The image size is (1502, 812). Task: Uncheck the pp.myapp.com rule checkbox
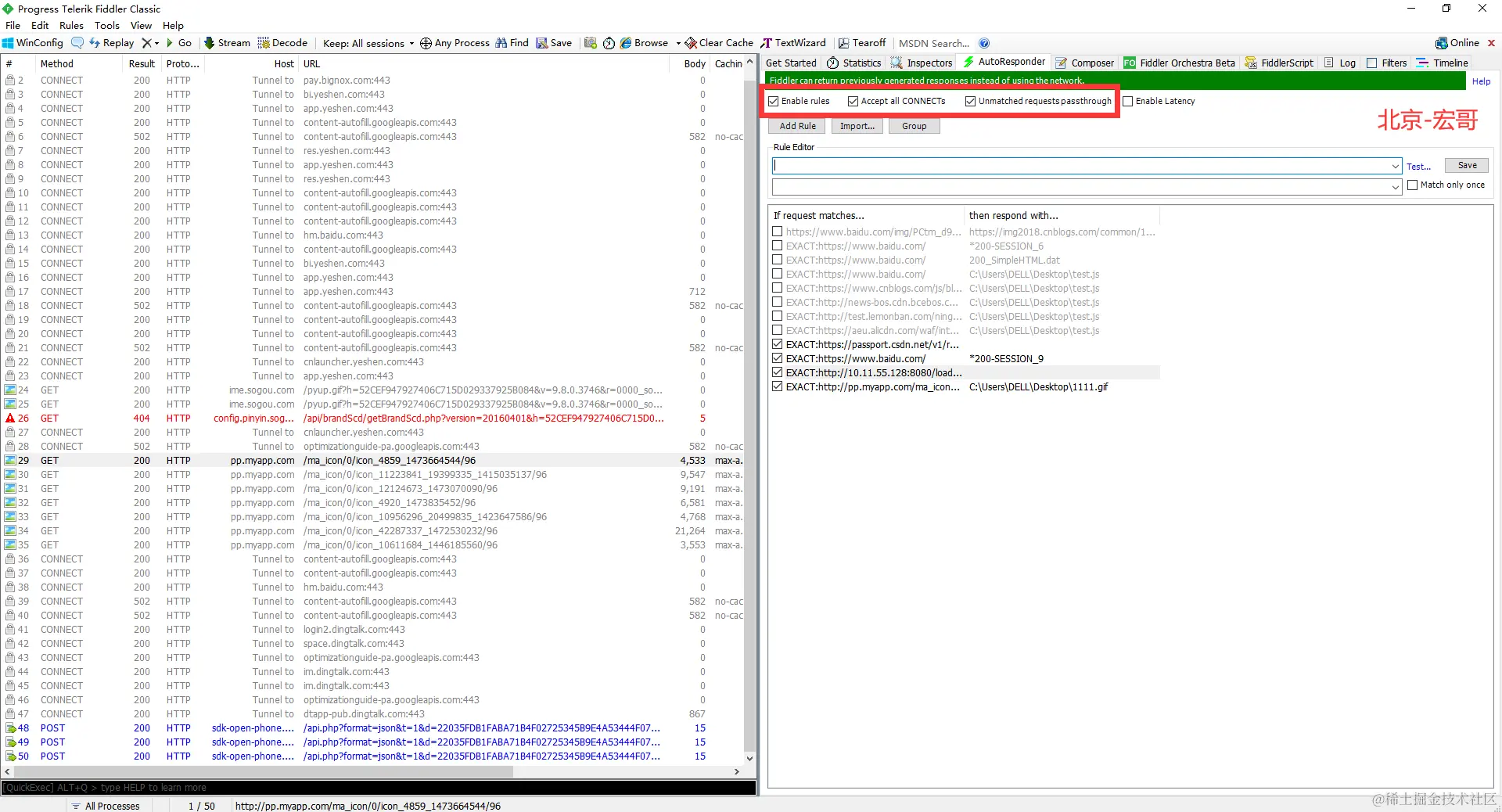(x=778, y=386)
